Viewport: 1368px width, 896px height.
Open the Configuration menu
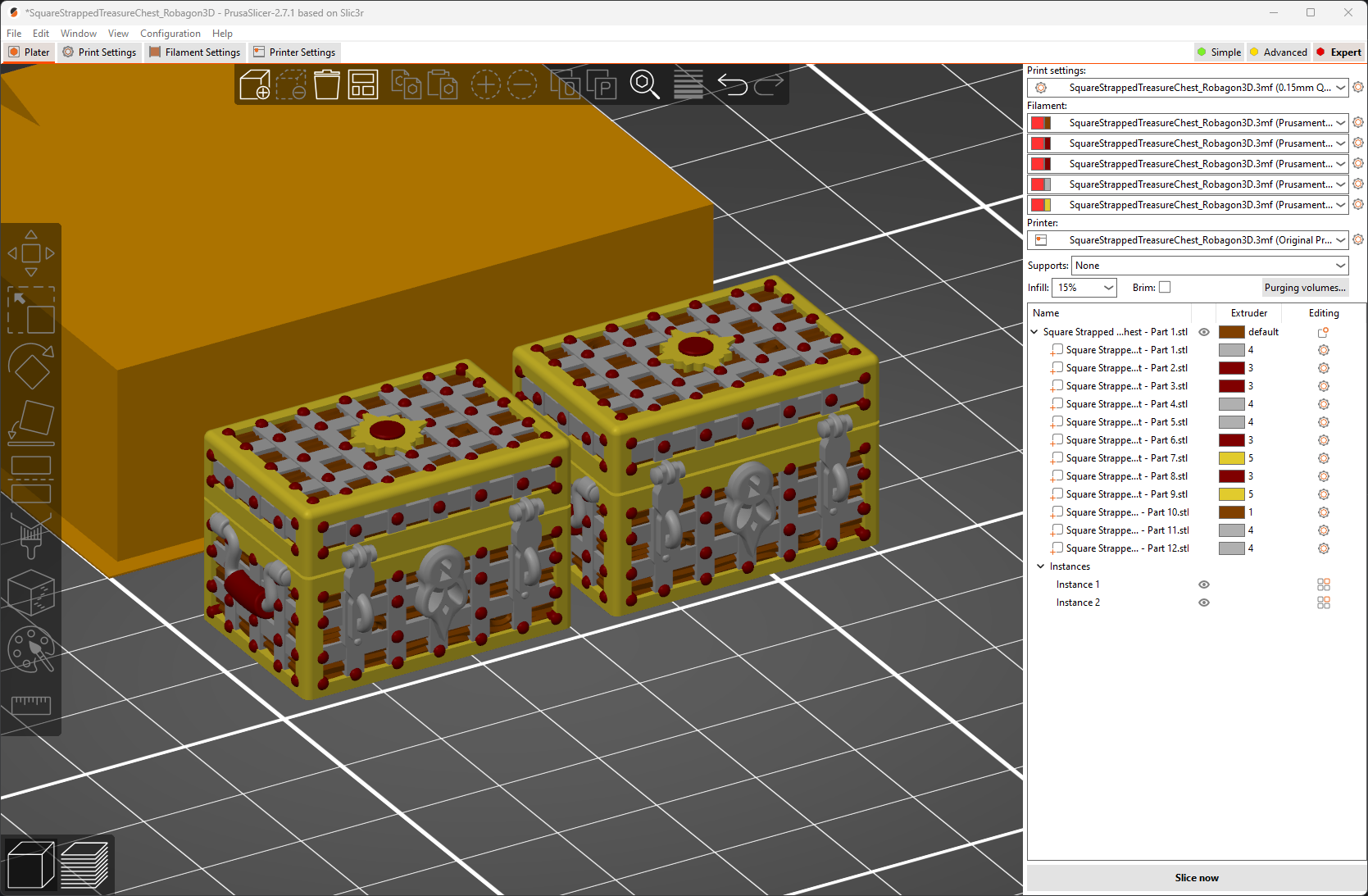pyautogui.click(x=170, y=34)
